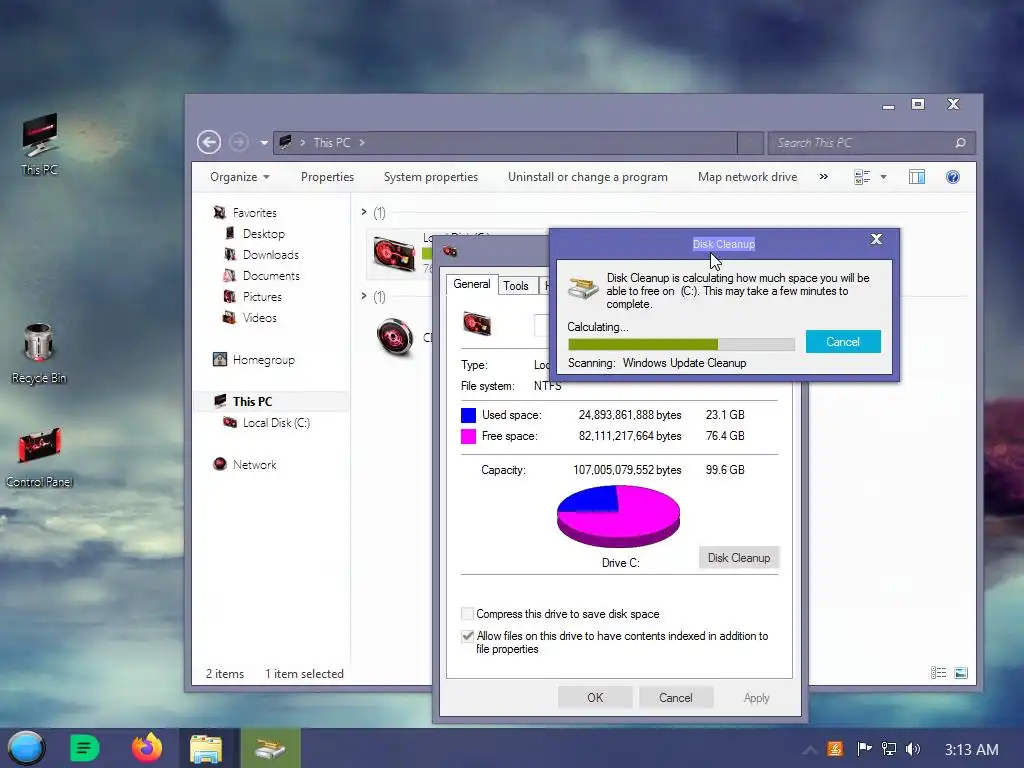This screenshot has width=1024, height=768.
Task: Click the taskbar clock 3:13 AM
Action: coord(971,750)
